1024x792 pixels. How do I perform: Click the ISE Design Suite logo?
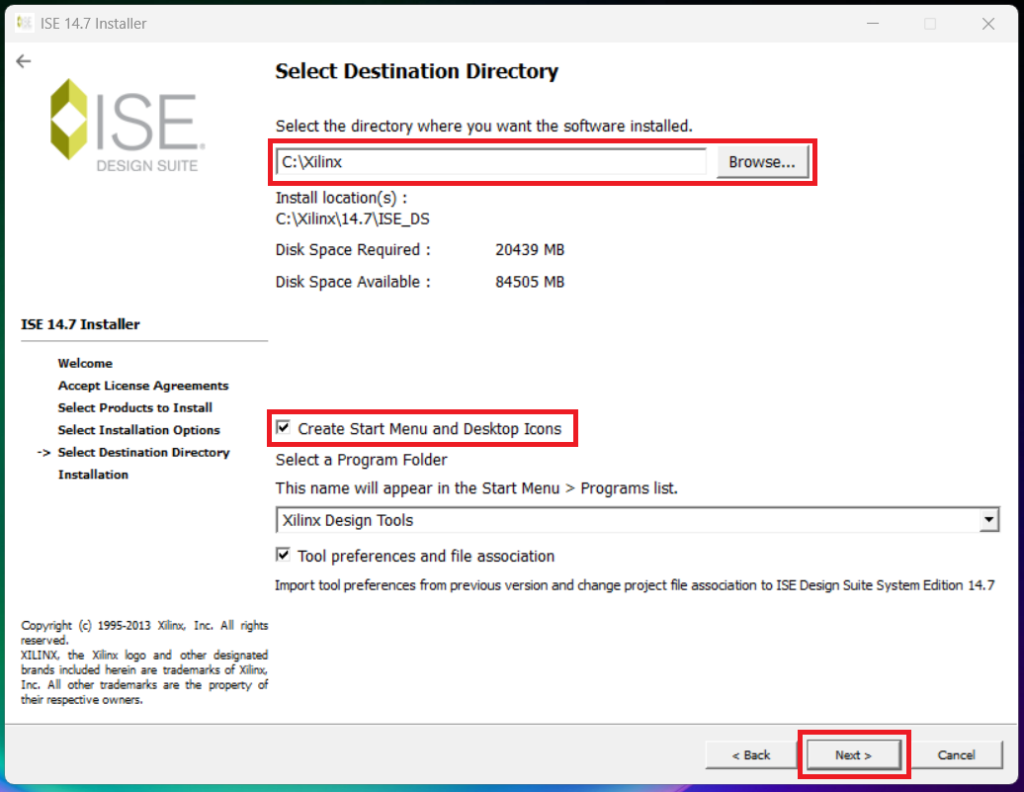pos(128,125)
